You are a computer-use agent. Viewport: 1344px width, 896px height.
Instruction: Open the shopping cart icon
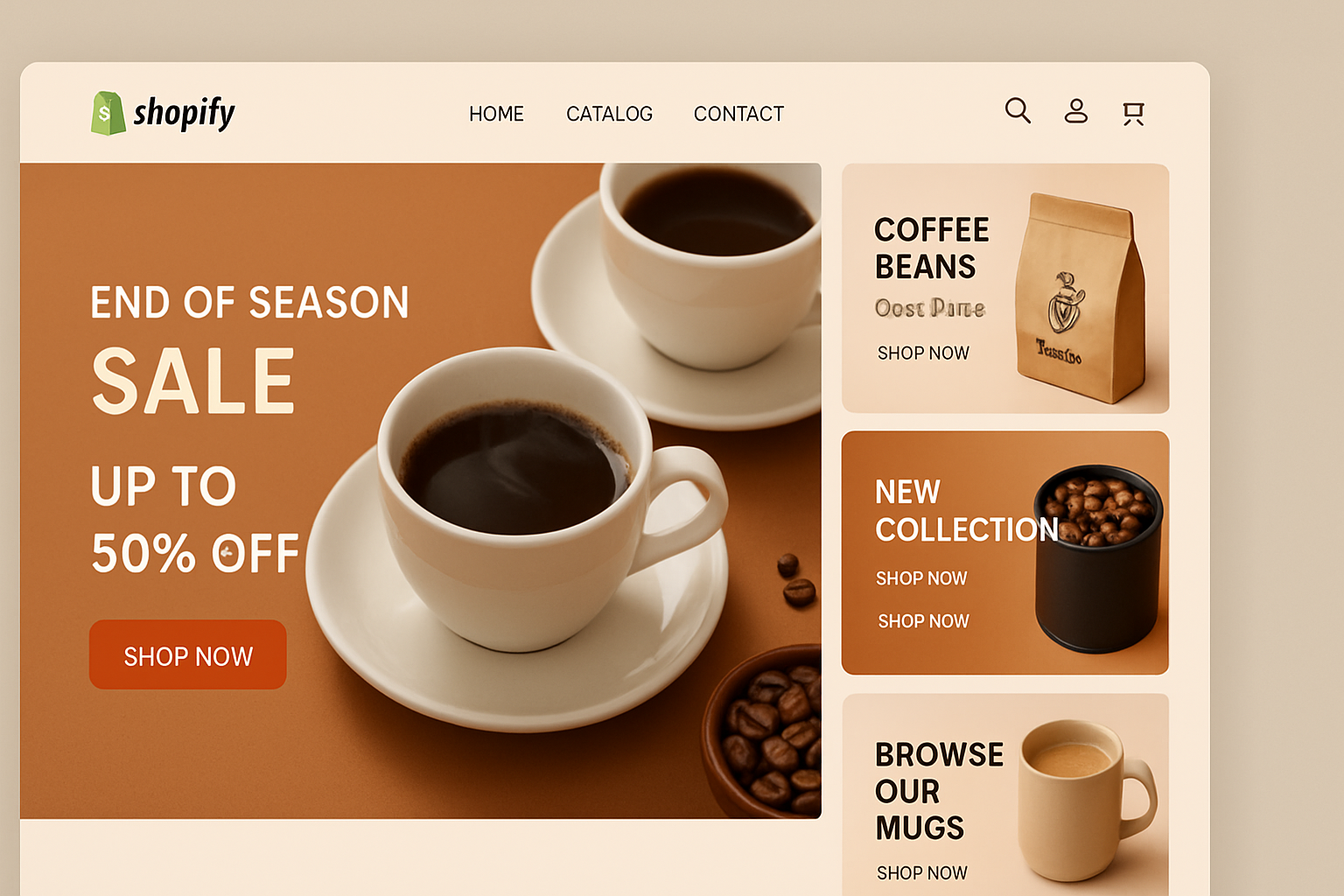tap(1134, 113)
